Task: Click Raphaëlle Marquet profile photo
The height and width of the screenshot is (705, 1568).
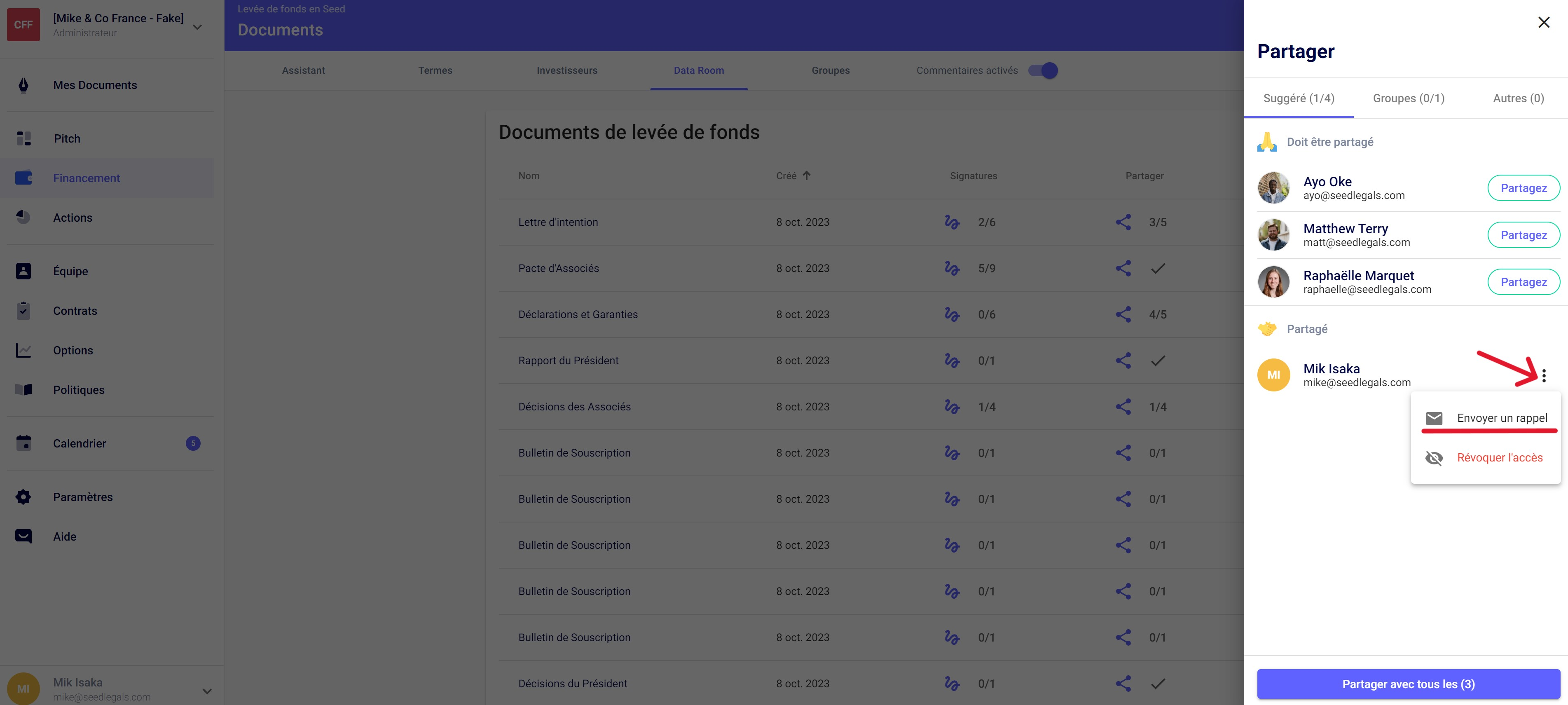Action: click(x=1273, y=282)
